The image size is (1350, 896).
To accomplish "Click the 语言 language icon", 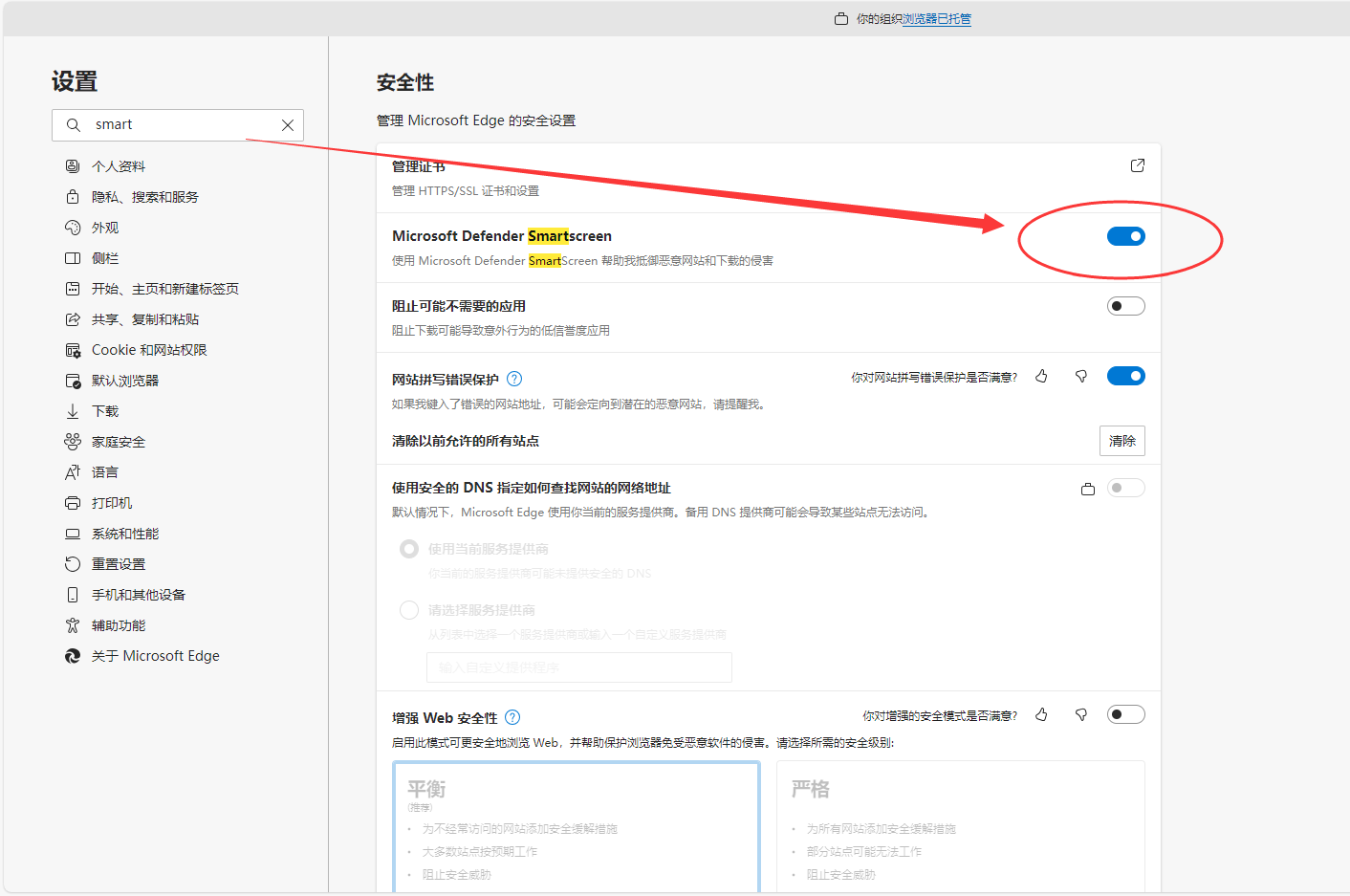I will click(x=73, y=472).
